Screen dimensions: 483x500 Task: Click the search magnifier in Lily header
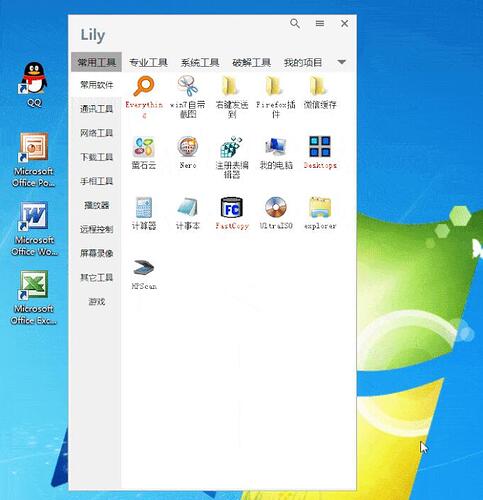[x=295, y=24]
